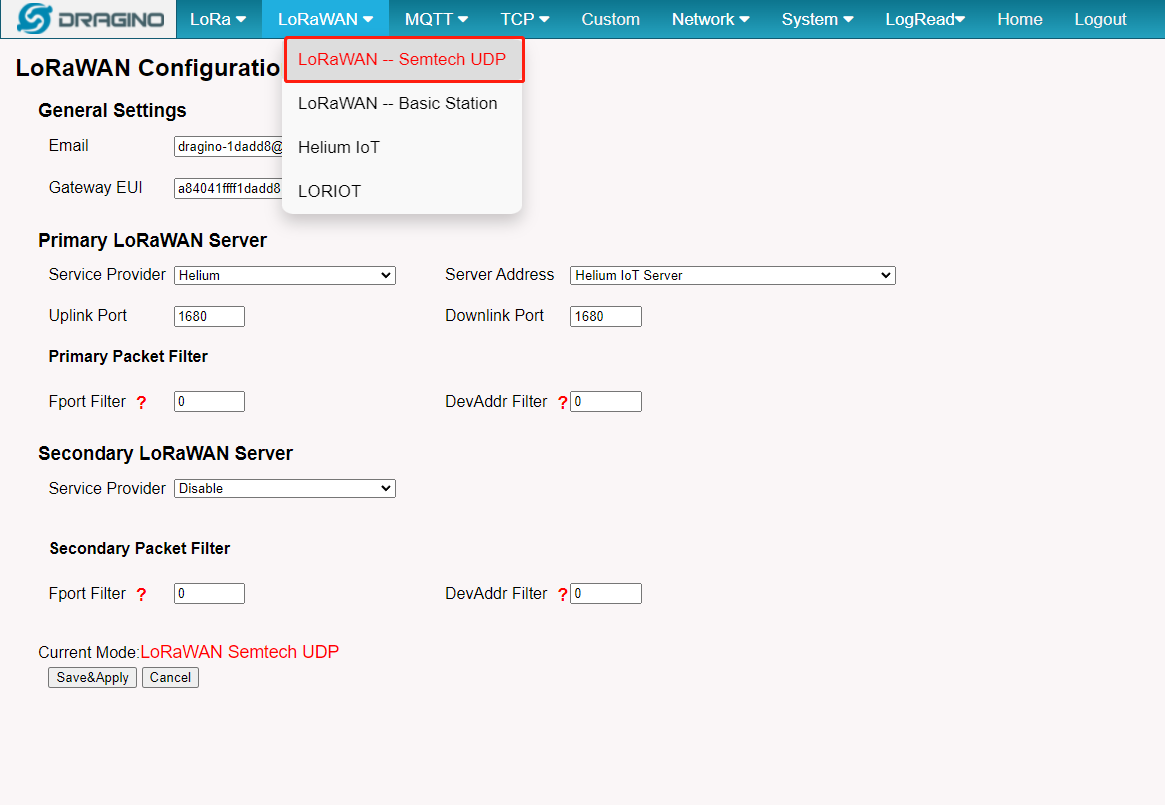The width and height of the screenshot is (1165, 805).
Task: Click the Gateway EUI input field
Action: click(229, 188)
